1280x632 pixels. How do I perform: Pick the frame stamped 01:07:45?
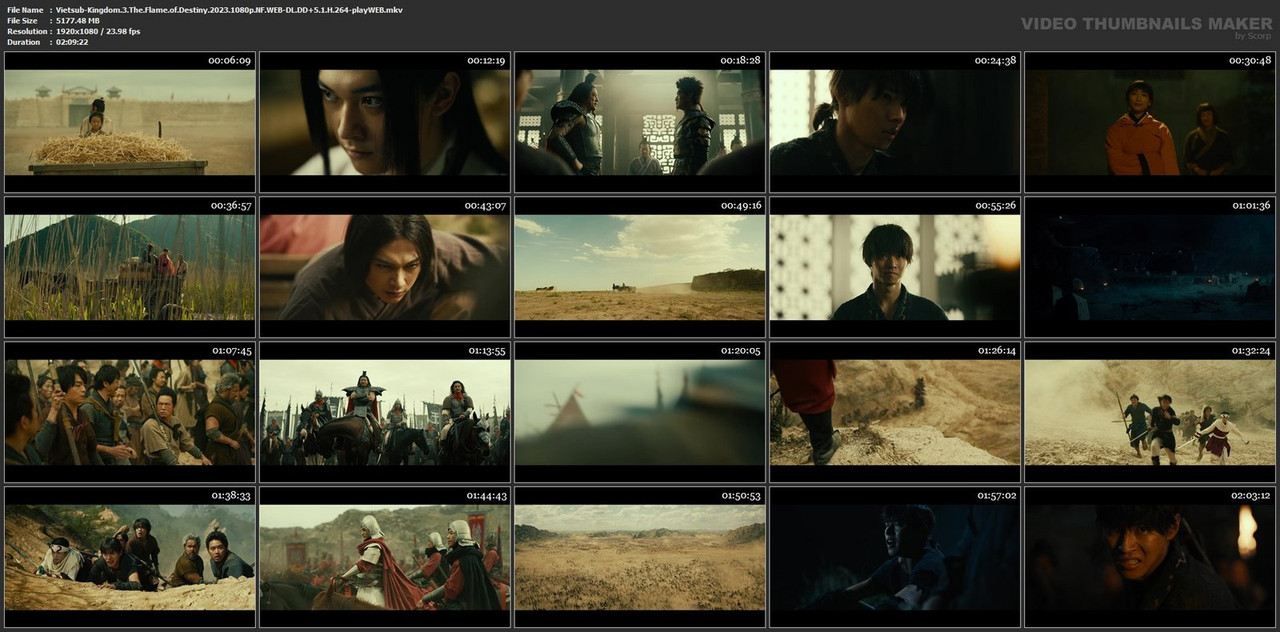click(x=130, y=412)
